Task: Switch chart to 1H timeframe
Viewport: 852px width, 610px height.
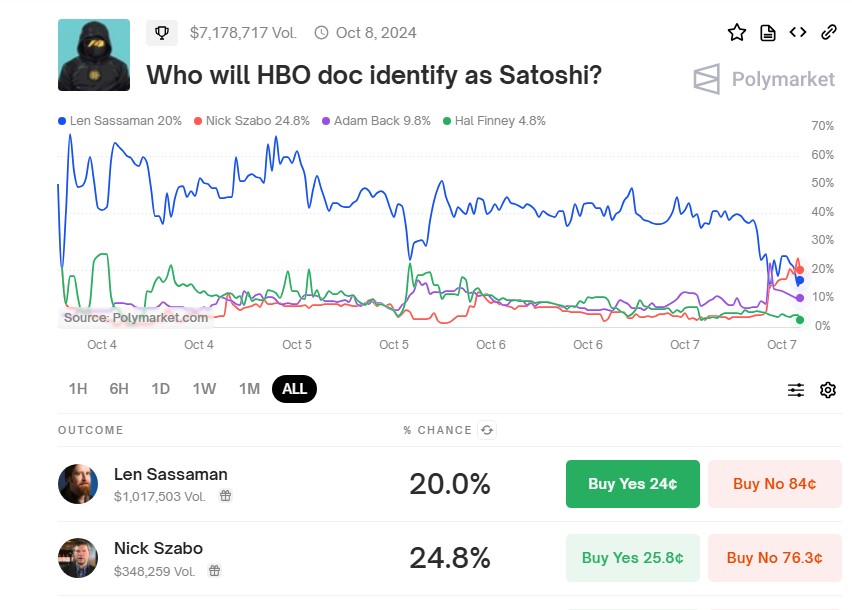Action: tap(78, 389)
